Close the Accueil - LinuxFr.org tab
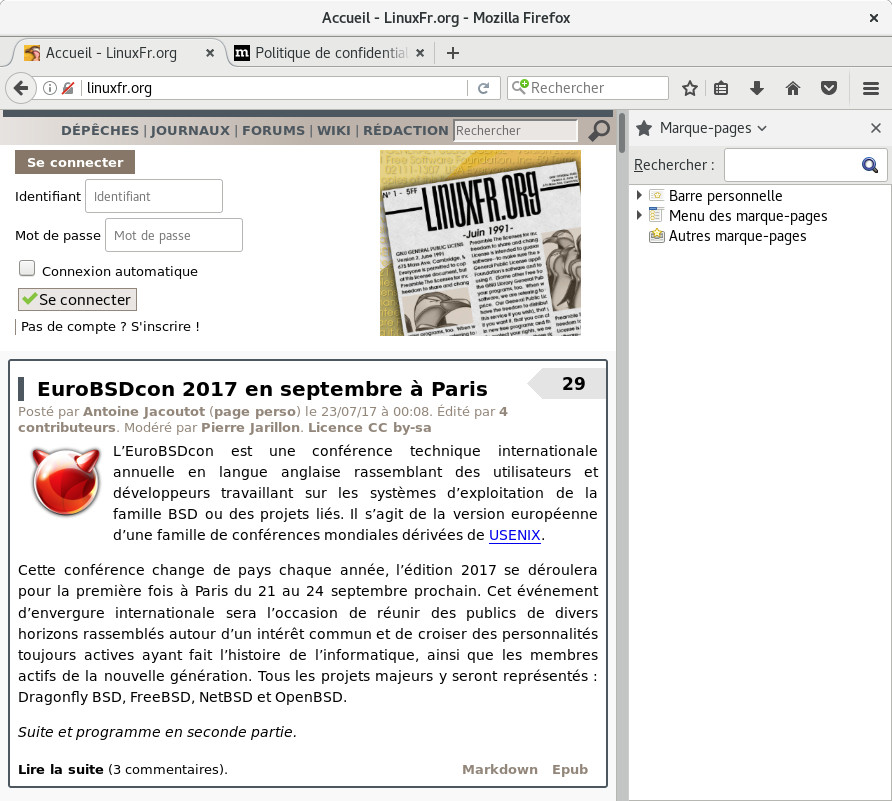 (x=210, y=53)
